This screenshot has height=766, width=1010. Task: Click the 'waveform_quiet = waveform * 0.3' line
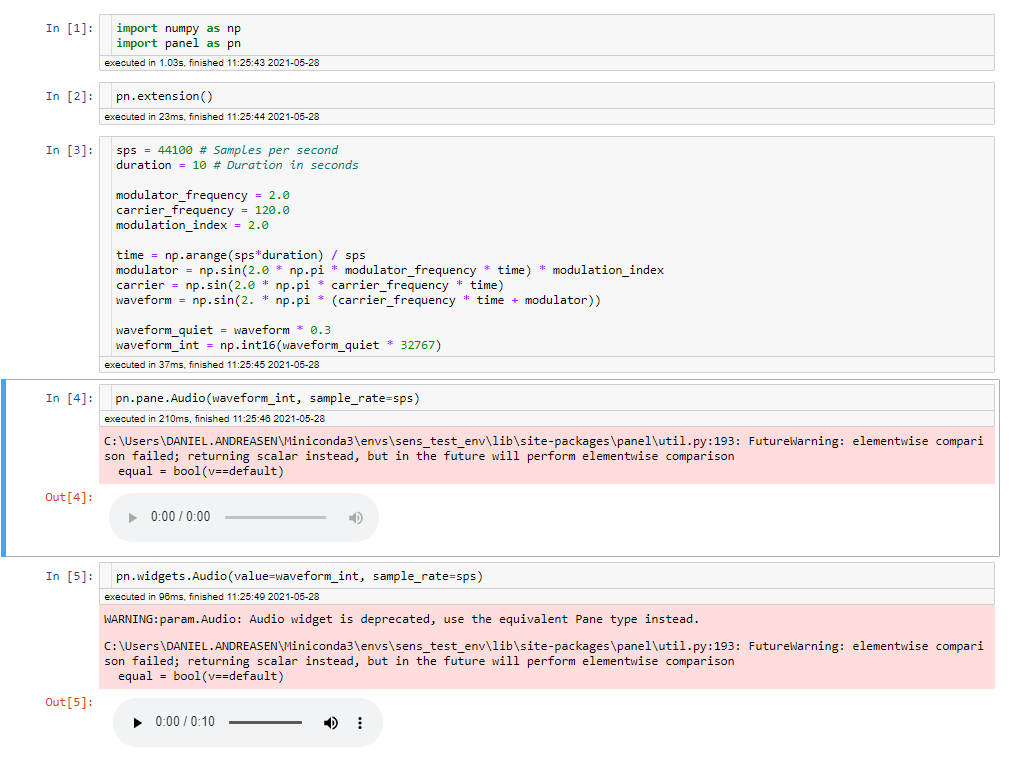point(224,330)
